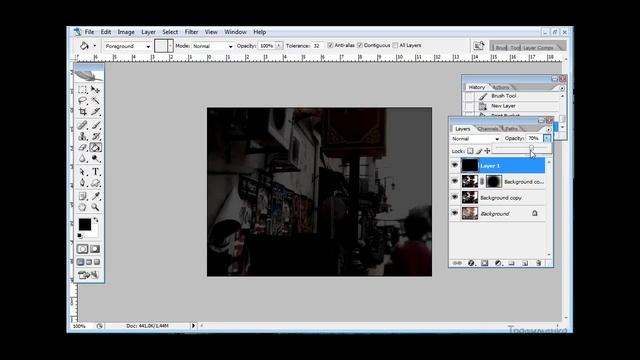
Task: Add layer mask button in Layers panel
Action: coord(484,263)
